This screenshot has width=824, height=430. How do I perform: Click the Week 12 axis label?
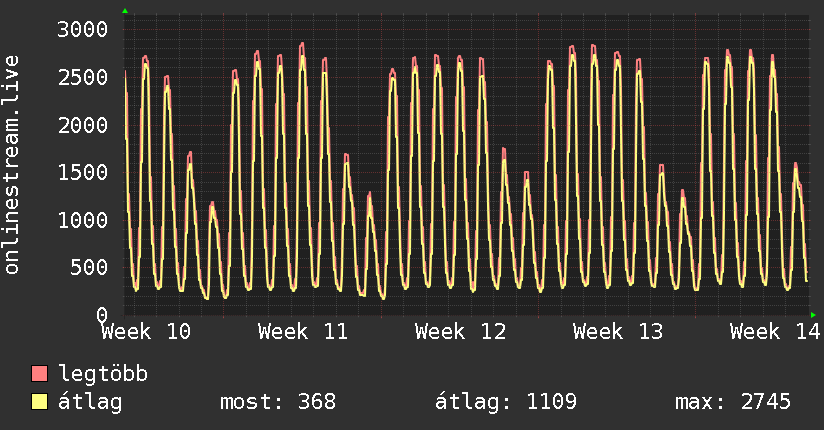460,332
